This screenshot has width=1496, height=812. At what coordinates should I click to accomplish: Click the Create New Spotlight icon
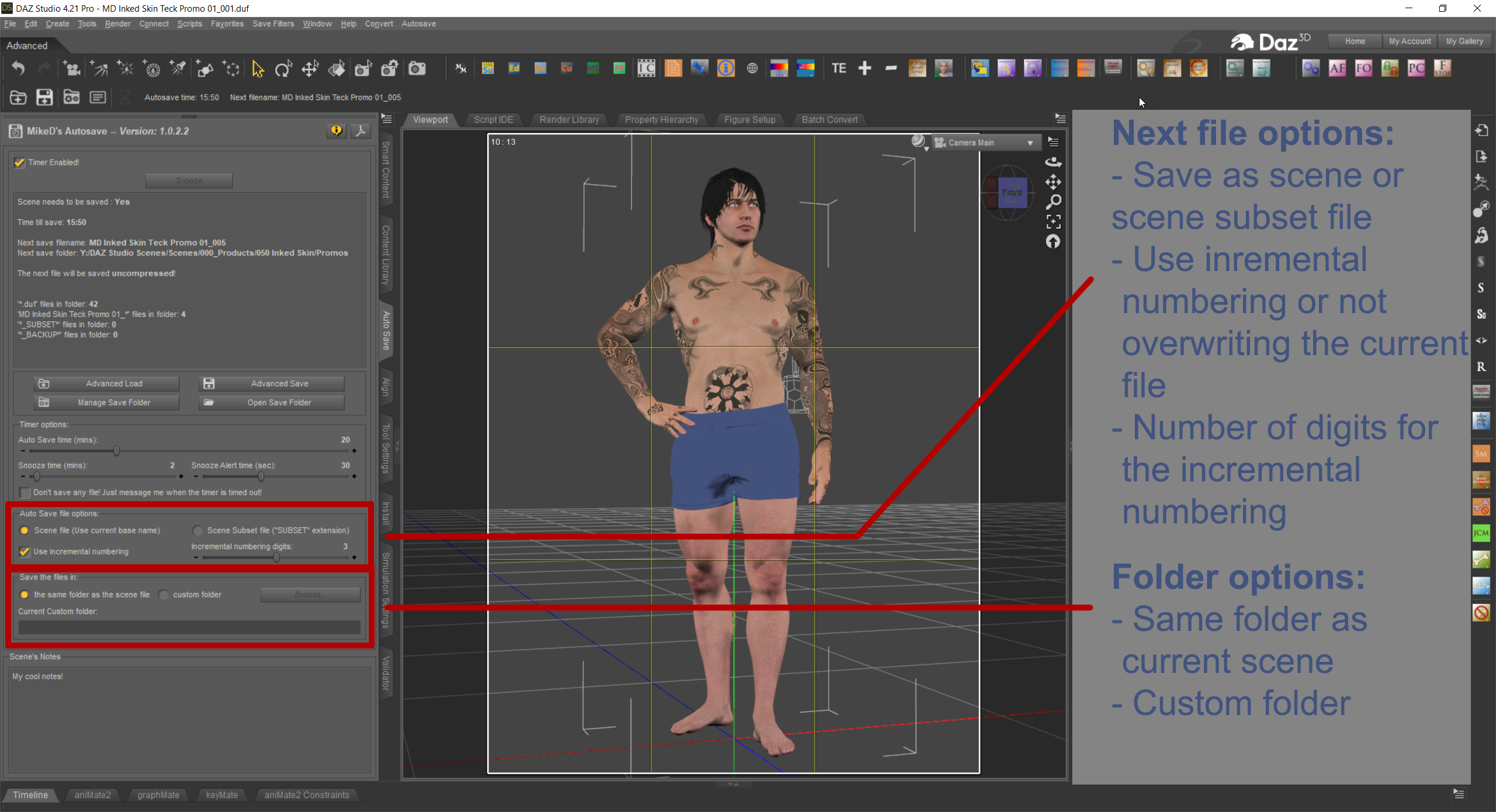pyautogui.click(x=178, y=69)
